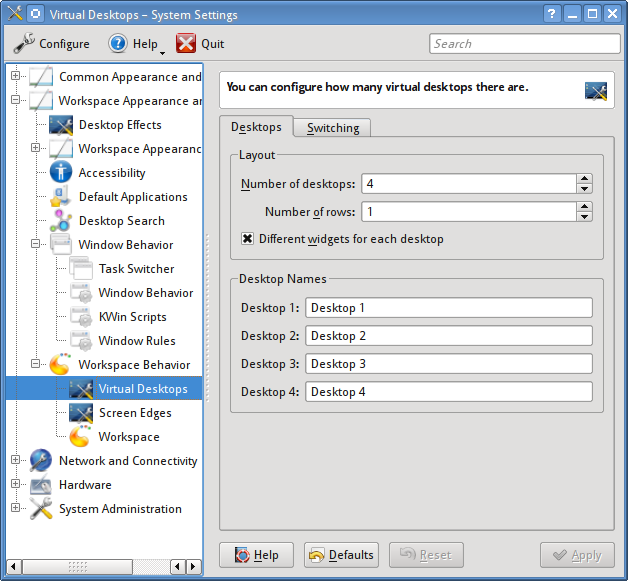Image resolution: width=628 pixels, height=581 pixels.
Task: Click the sidebar horizontal scrollbar thumb
Action: click(x=78, y=567)
